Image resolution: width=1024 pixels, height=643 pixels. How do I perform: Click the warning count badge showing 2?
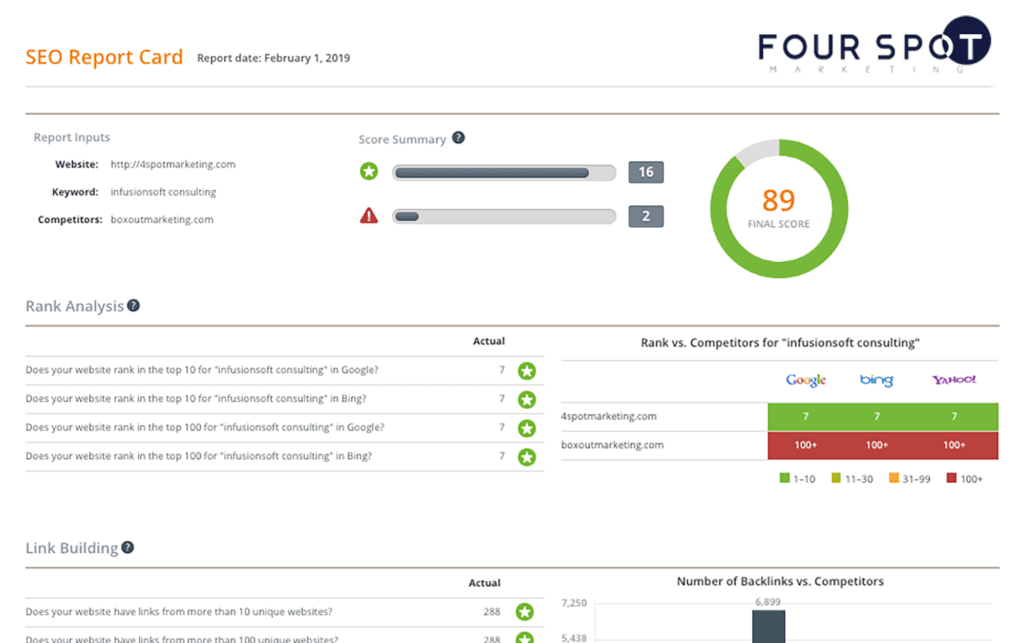(x=646, y=216)
